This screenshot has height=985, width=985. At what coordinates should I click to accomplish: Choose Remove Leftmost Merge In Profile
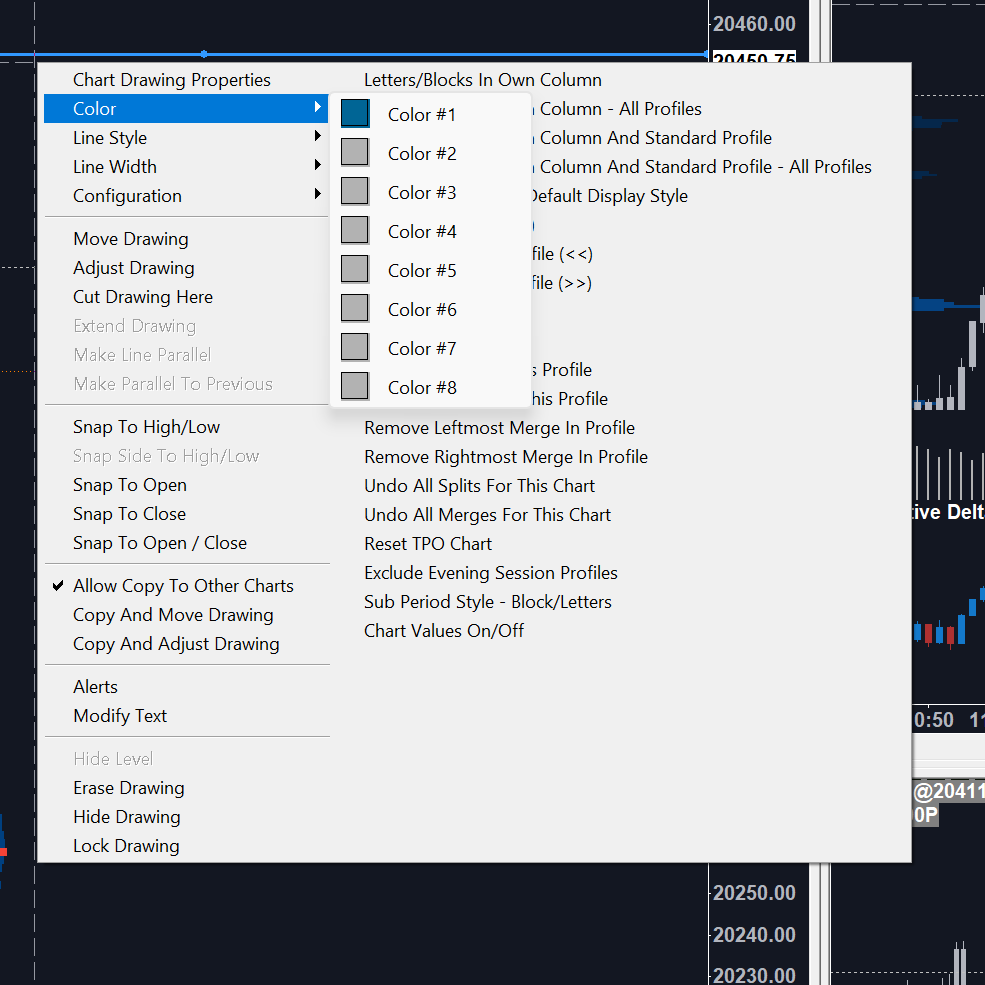click(x=499, y=428)
